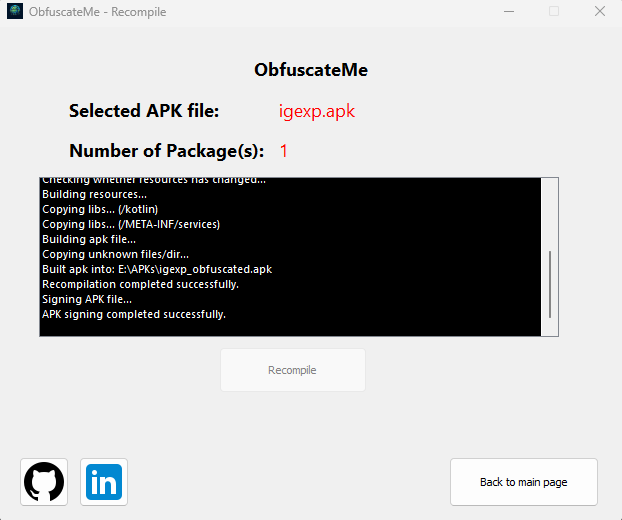
Task: Click the 'Signing APK file...' log line
Action: pyautogui.click(x=87, y=299)
